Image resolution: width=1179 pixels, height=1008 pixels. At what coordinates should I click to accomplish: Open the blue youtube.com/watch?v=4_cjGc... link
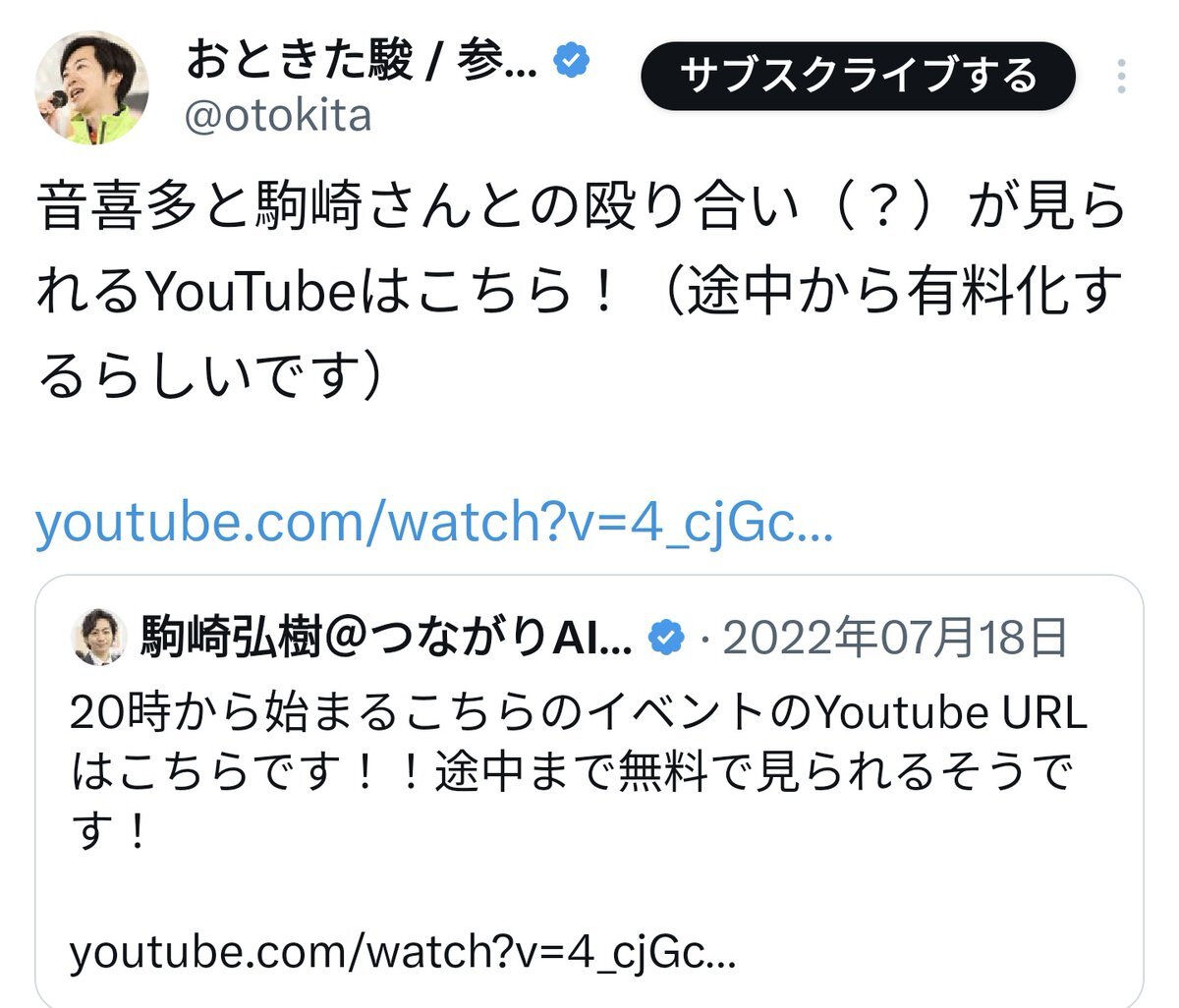click(434, 523)
